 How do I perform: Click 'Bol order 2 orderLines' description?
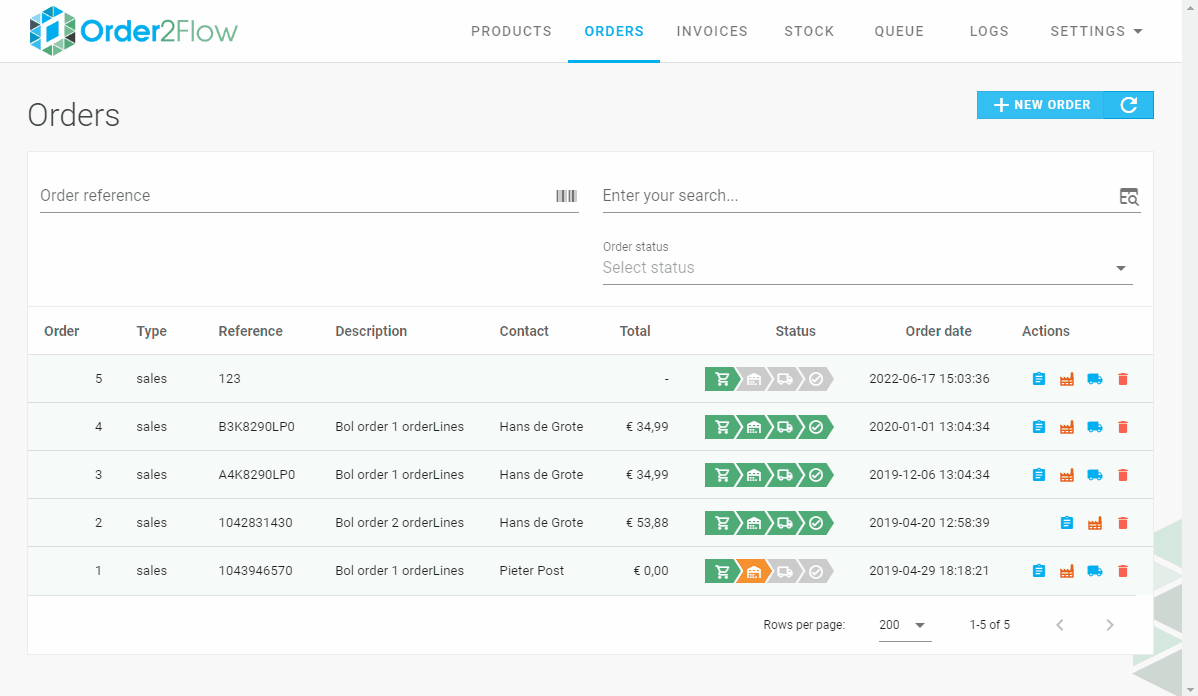pos(400,523)
